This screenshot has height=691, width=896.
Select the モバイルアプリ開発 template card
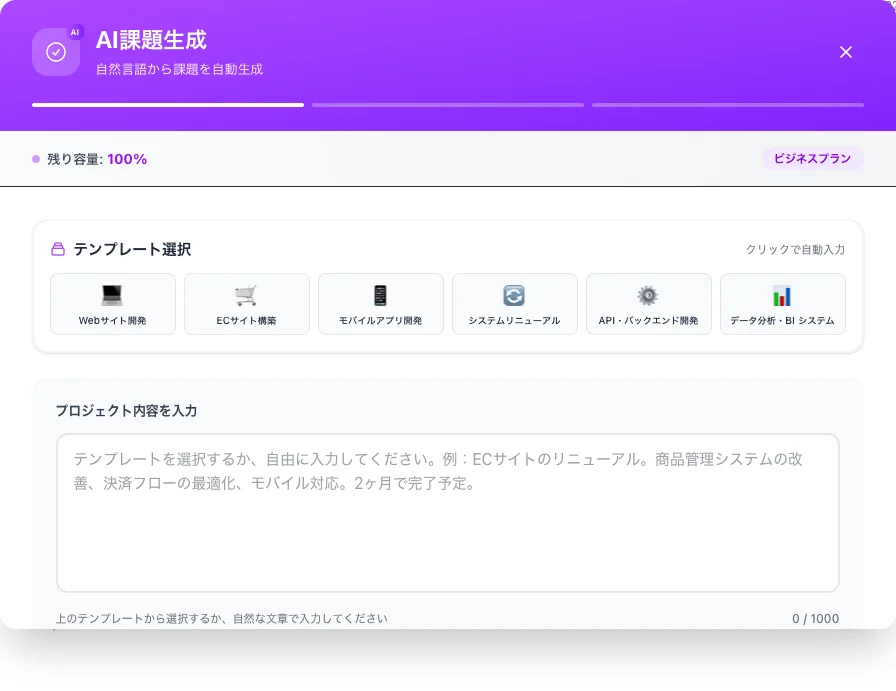tap(380, 304)
